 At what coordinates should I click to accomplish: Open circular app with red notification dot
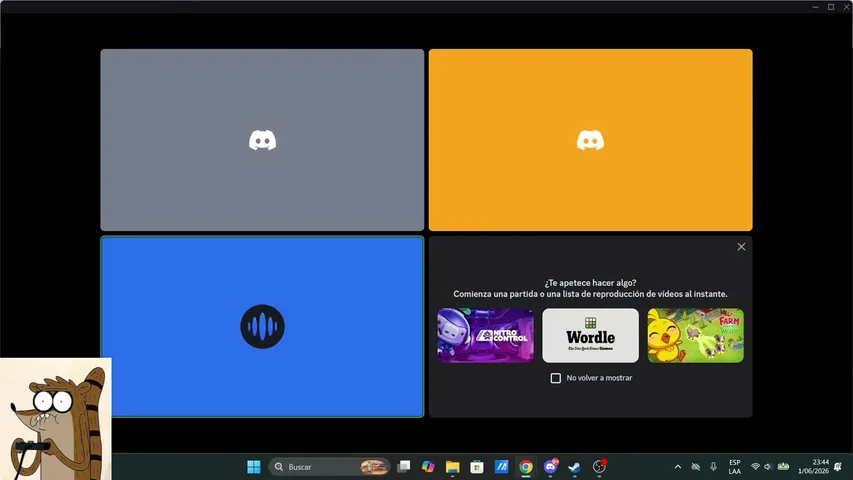599,466
